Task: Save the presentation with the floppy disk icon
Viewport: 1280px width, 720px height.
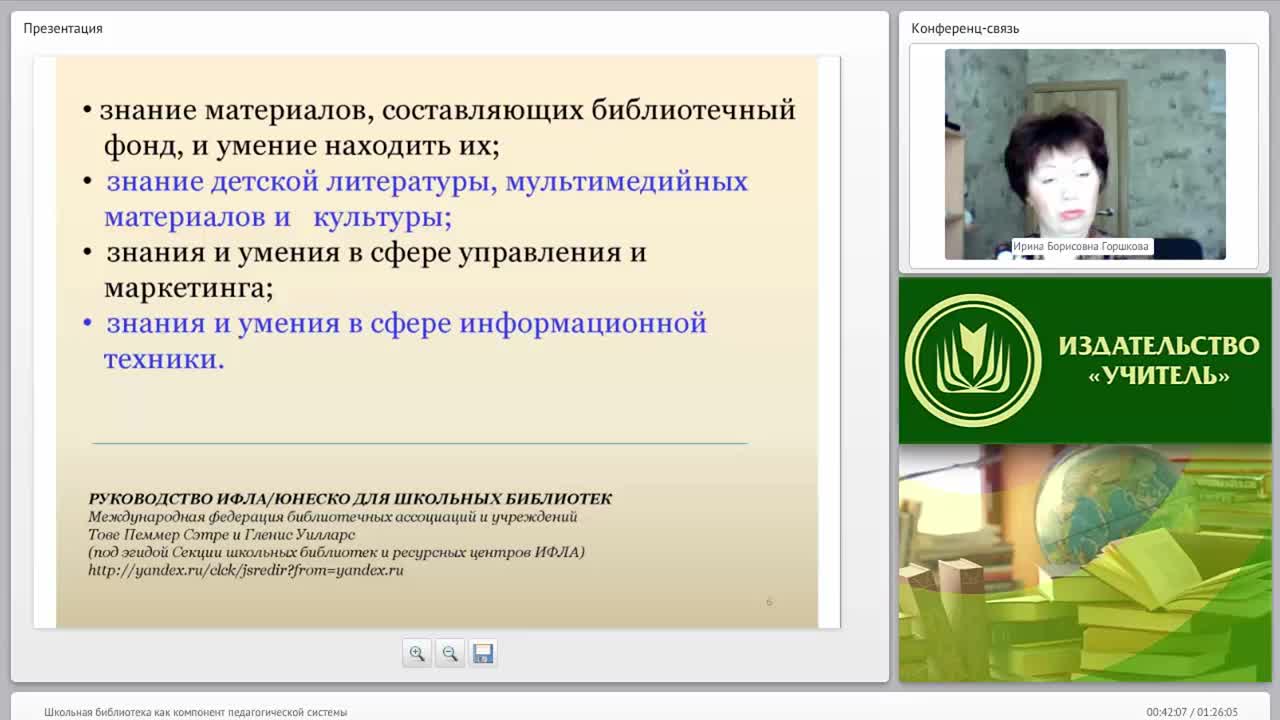Action: click(x=483, y=653)
